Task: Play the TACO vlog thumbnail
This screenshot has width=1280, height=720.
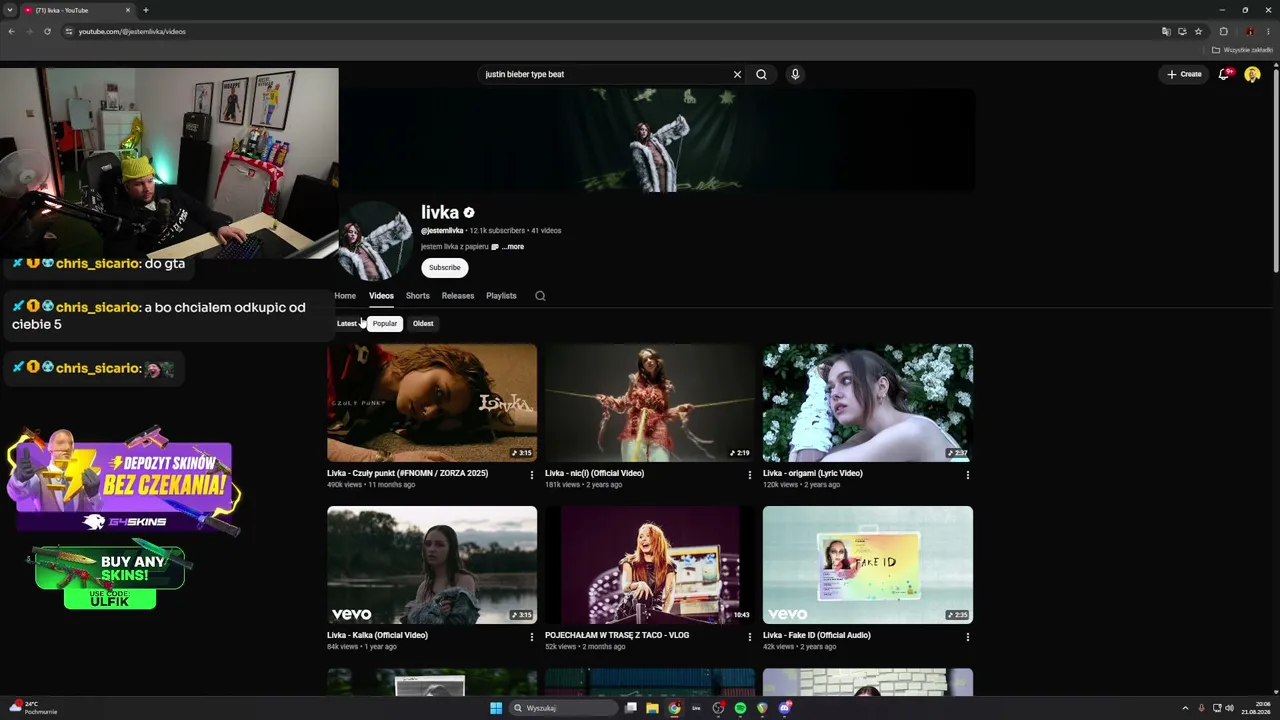Action: pyautogui.click(x=650, y=565)
